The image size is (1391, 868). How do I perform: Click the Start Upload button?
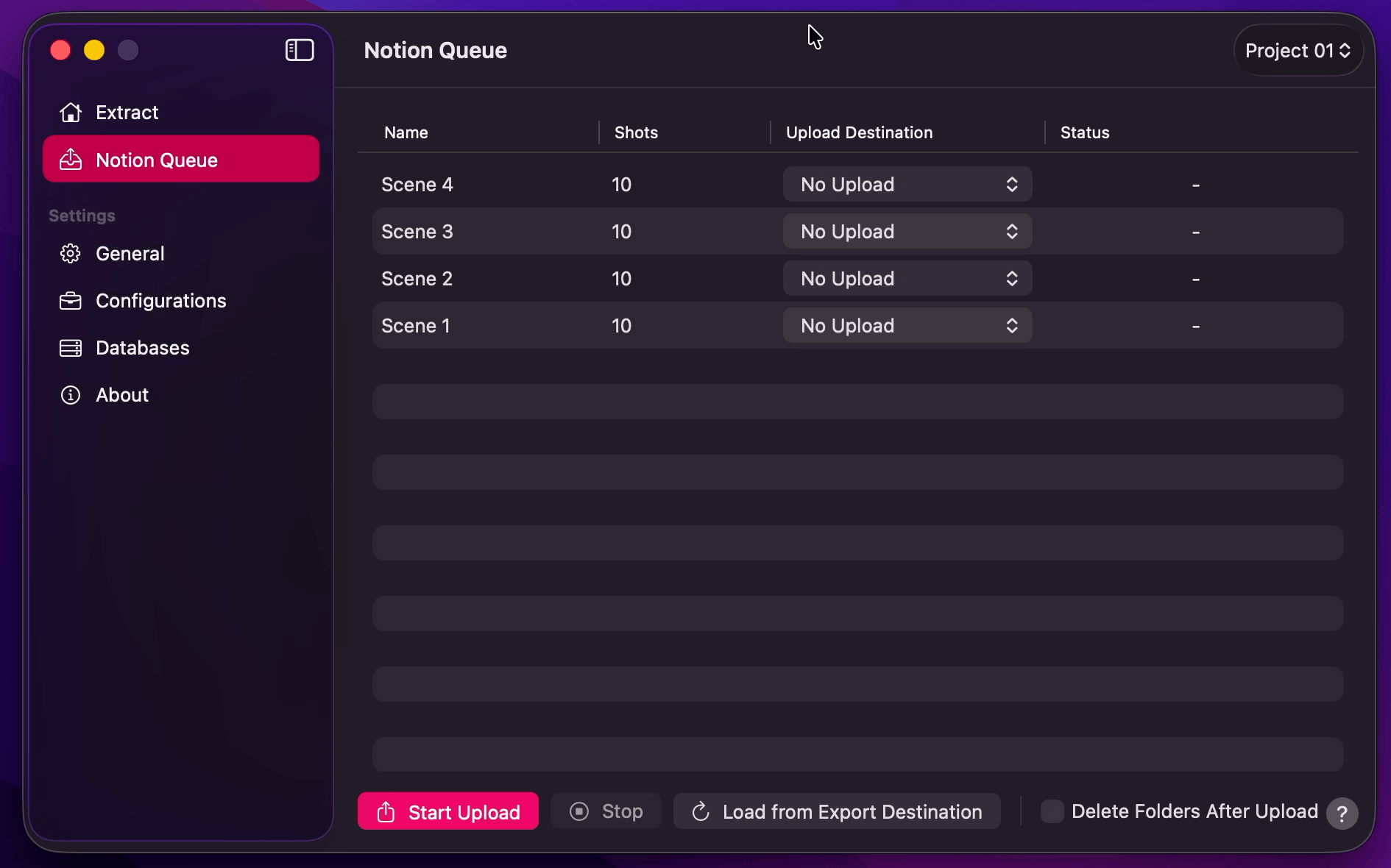[x=448, y=811]
